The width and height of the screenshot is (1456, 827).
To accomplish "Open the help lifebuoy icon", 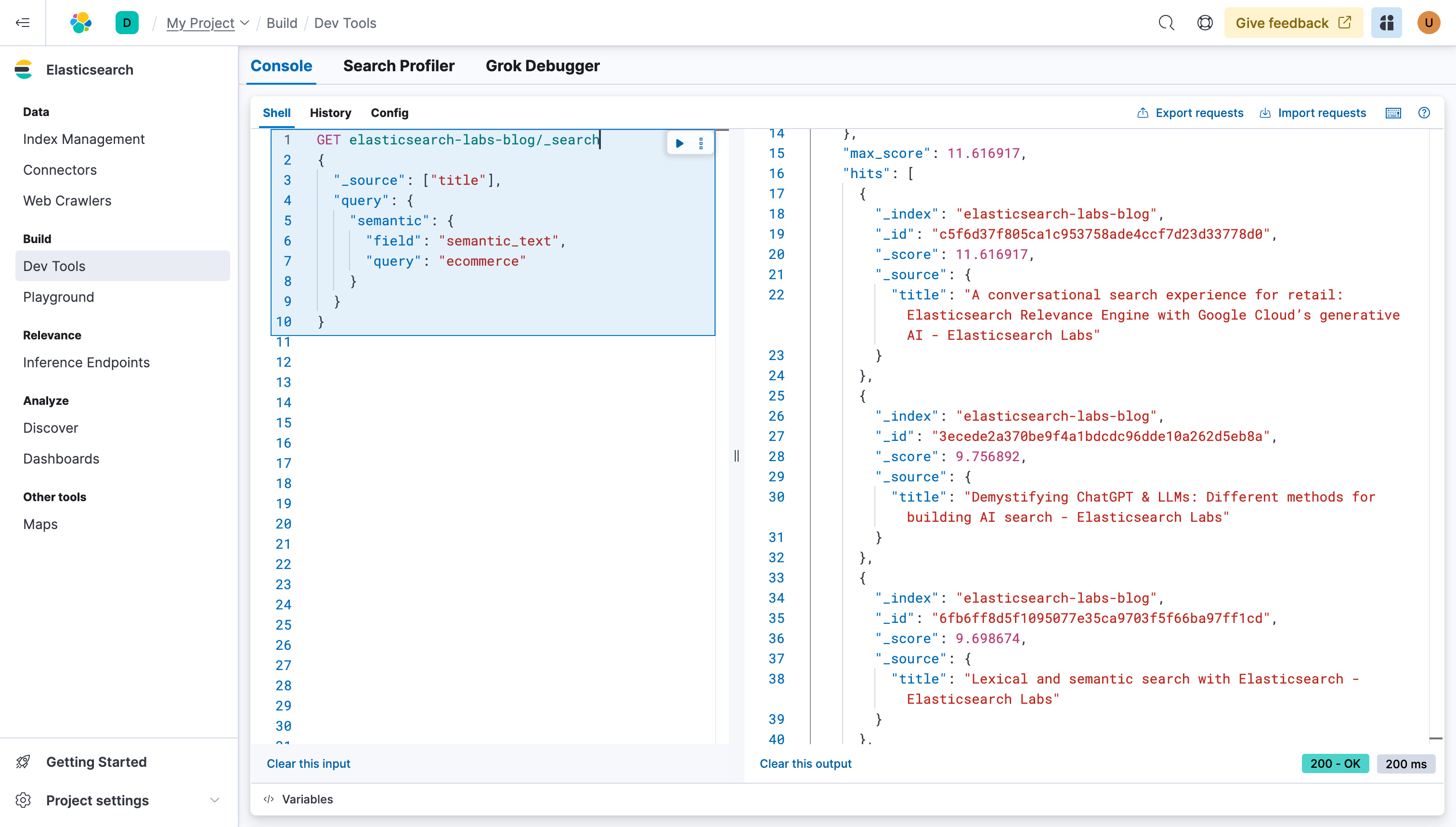I will [x=1205, y=23].
